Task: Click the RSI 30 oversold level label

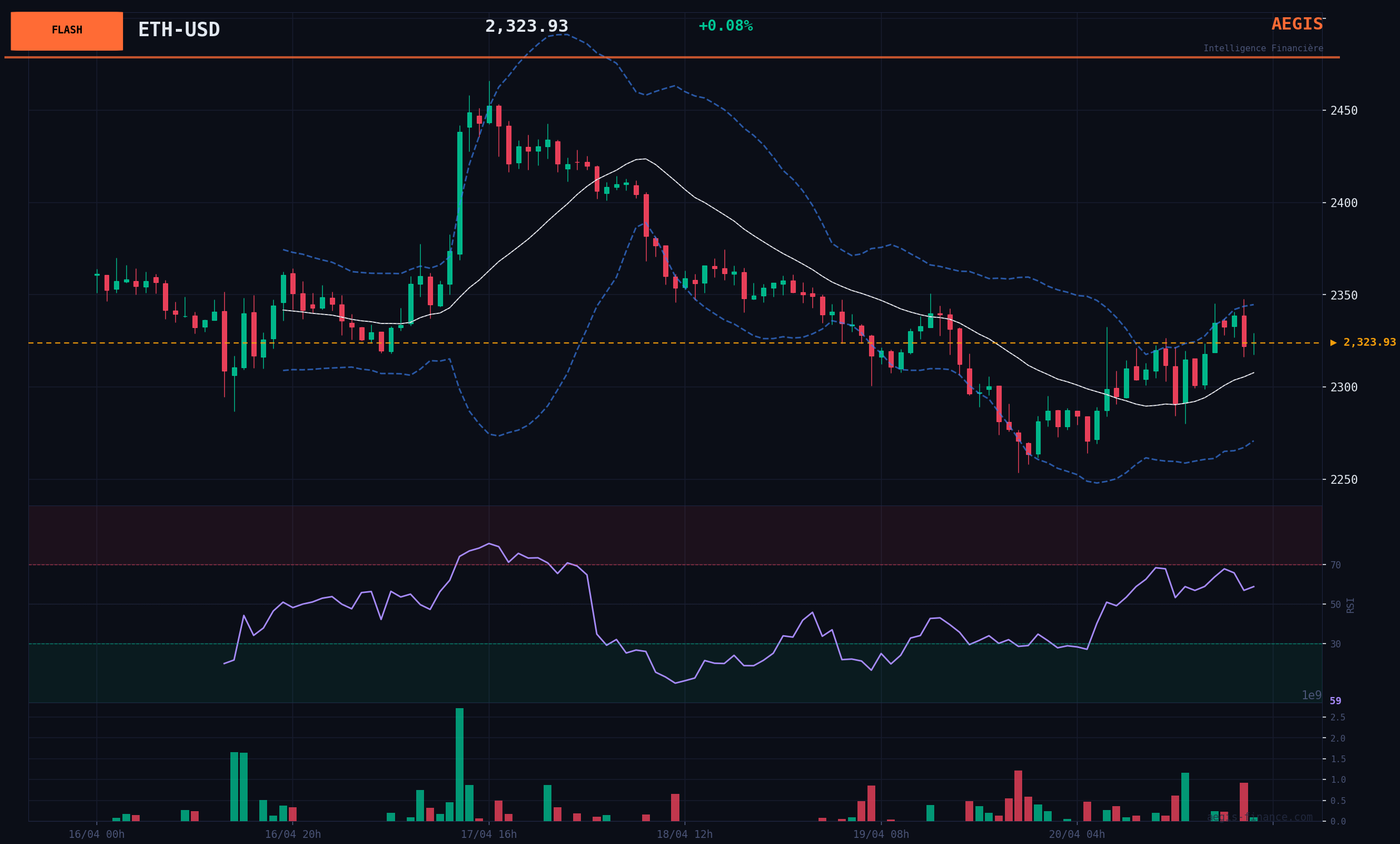Action: click(x=1335, y=644)
